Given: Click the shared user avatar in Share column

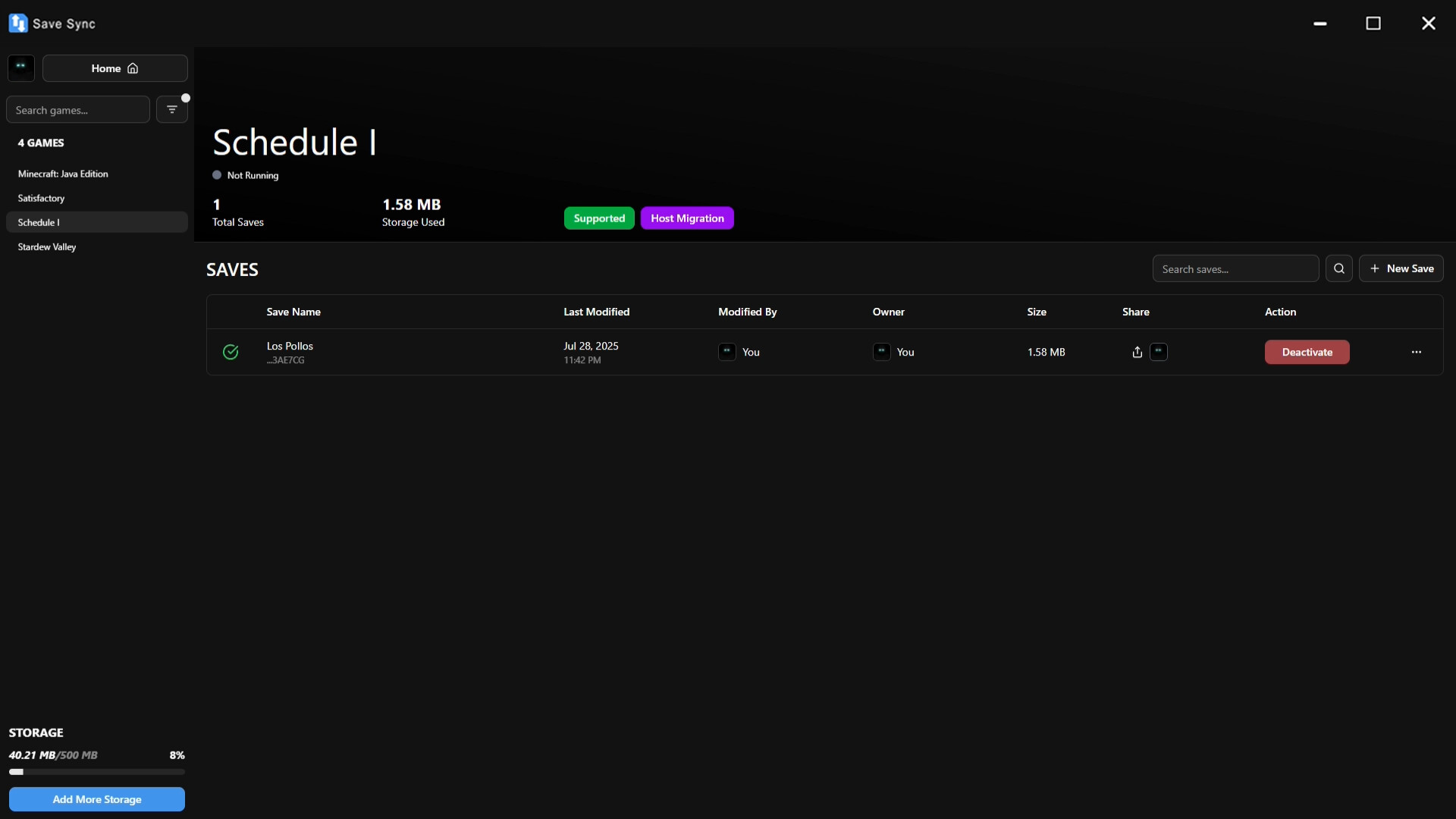Looking at the screenshot, I should 1158,352.
